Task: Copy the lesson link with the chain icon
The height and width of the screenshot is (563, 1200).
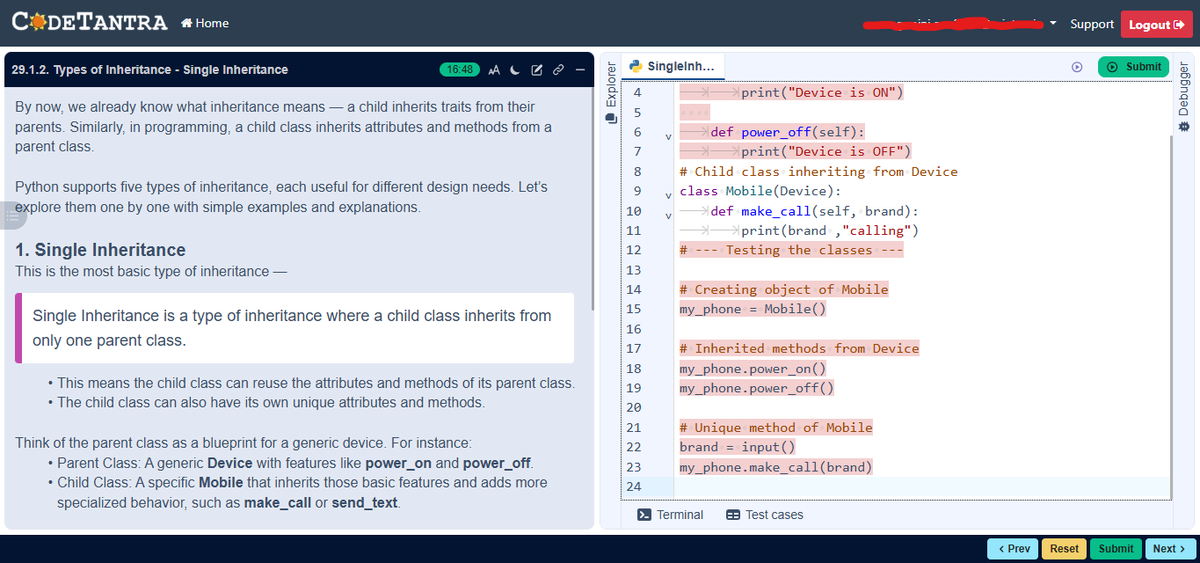Action: point(557,70)
